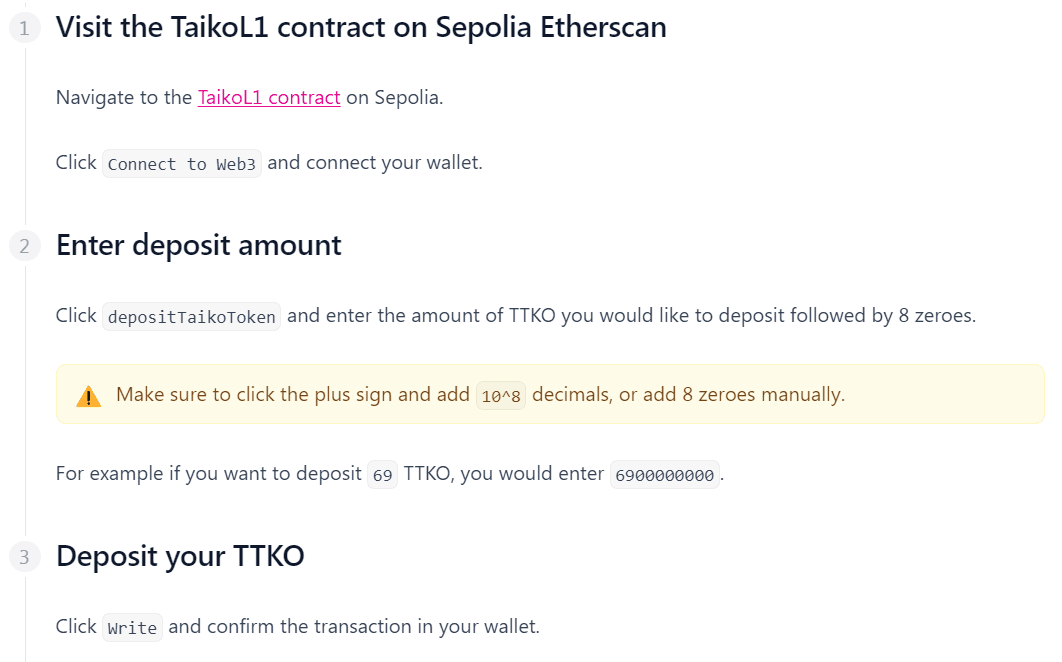Click the '69' inline code value

tap(383, 475)
